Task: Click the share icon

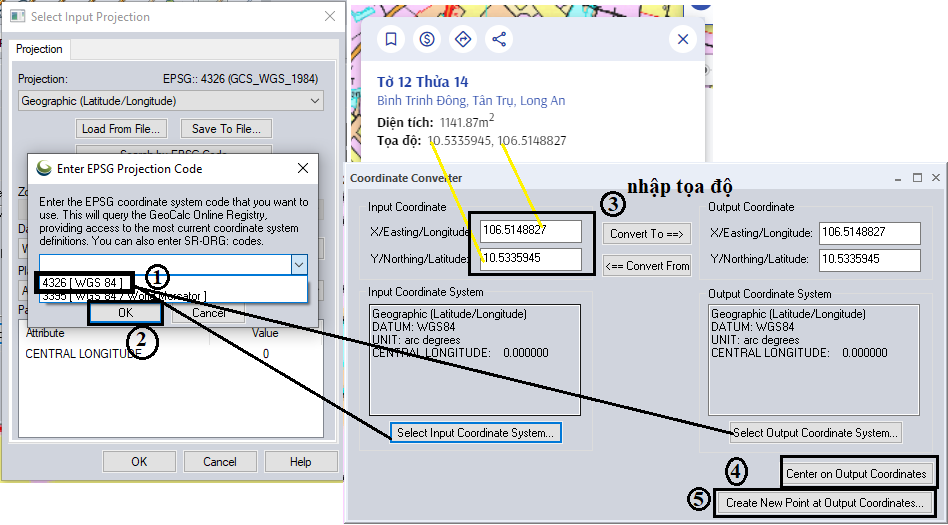Action: (x=499, y=39)
